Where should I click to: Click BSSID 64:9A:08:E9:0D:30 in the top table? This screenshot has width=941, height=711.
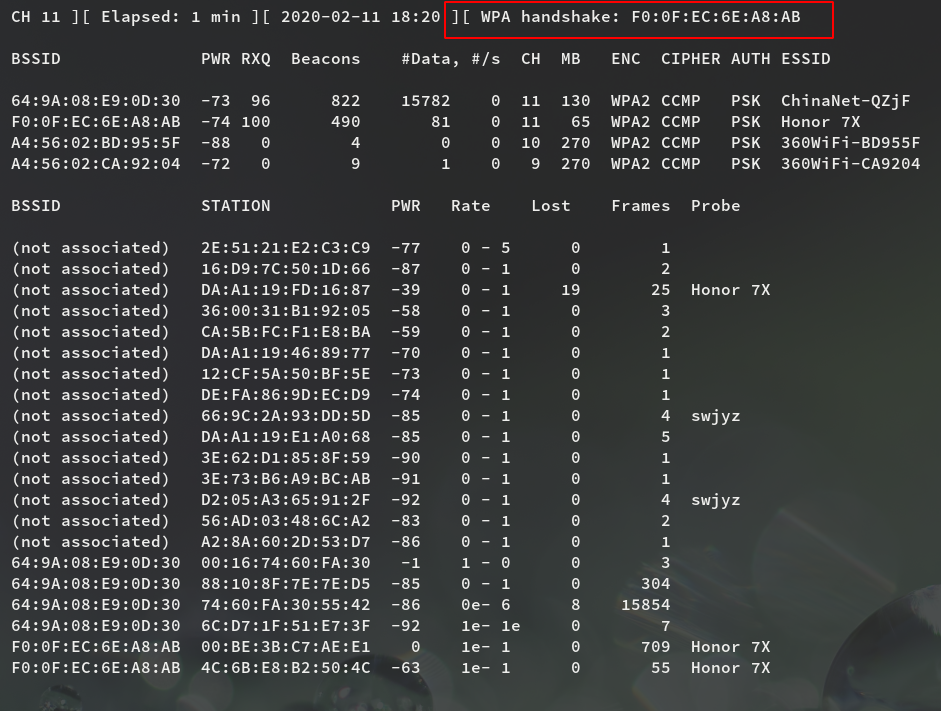coord(96,101)
